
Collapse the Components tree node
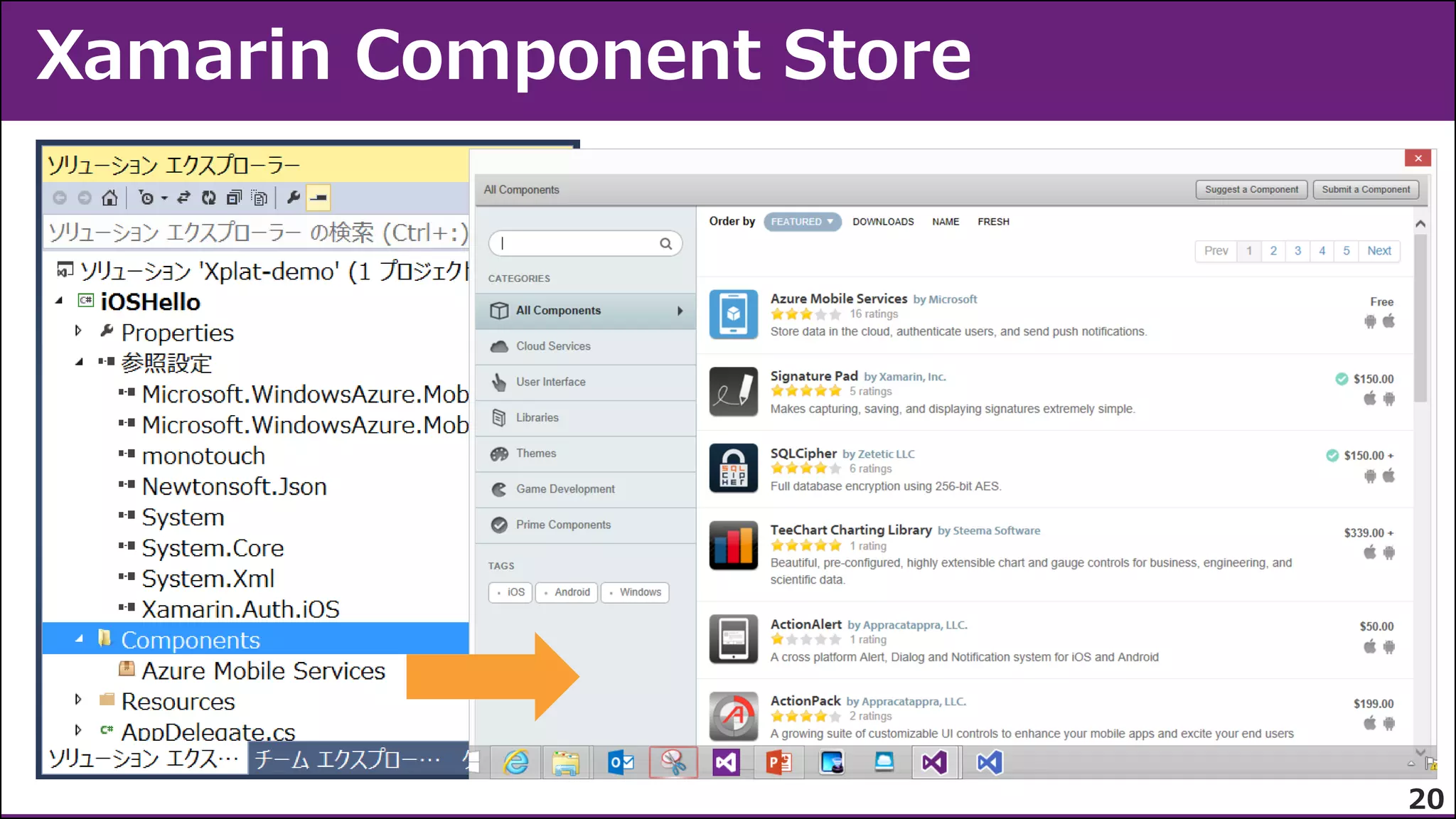pyautogui.click(x=79, y=639)
